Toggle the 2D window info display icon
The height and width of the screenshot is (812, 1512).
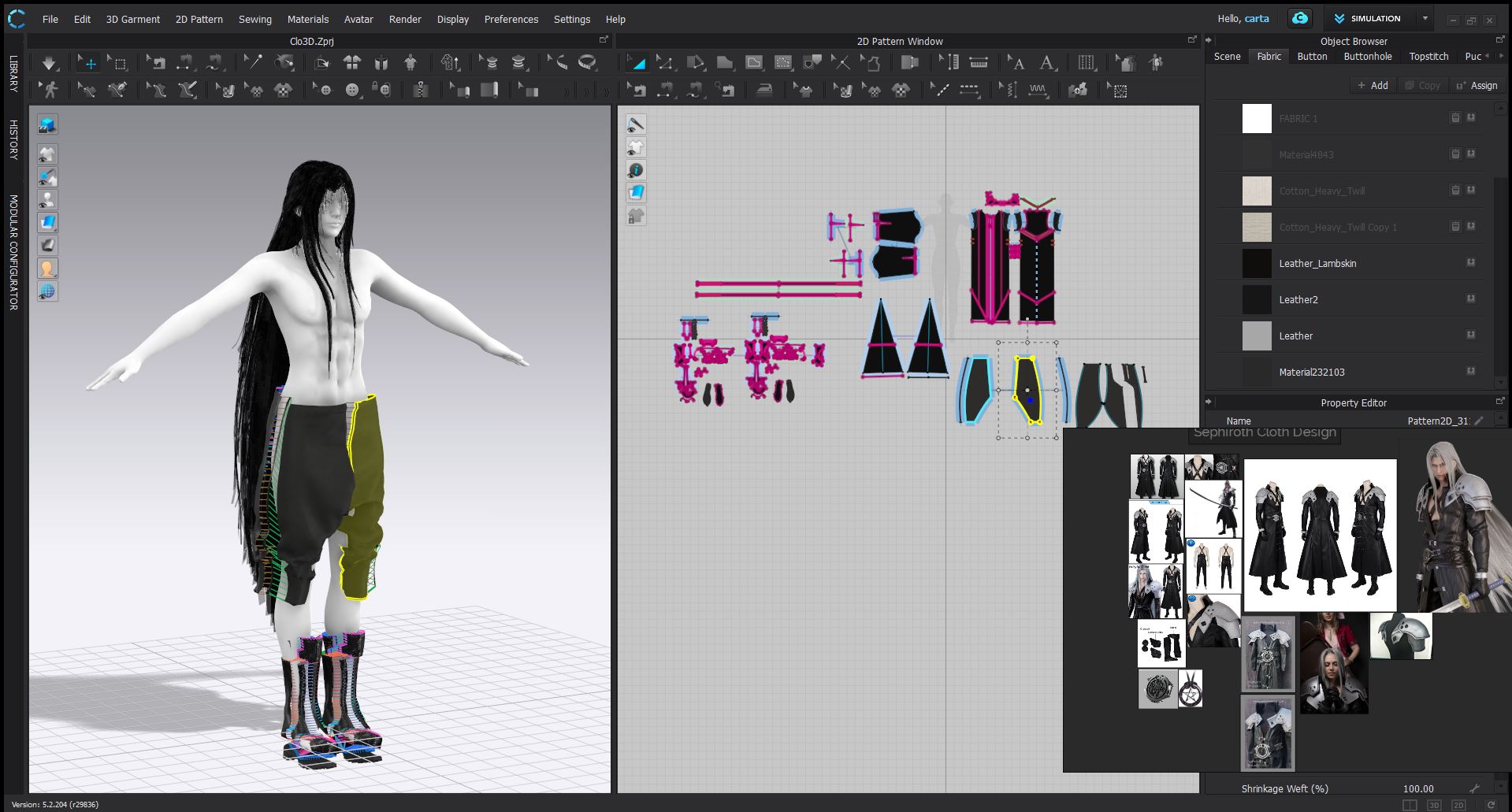636,170
